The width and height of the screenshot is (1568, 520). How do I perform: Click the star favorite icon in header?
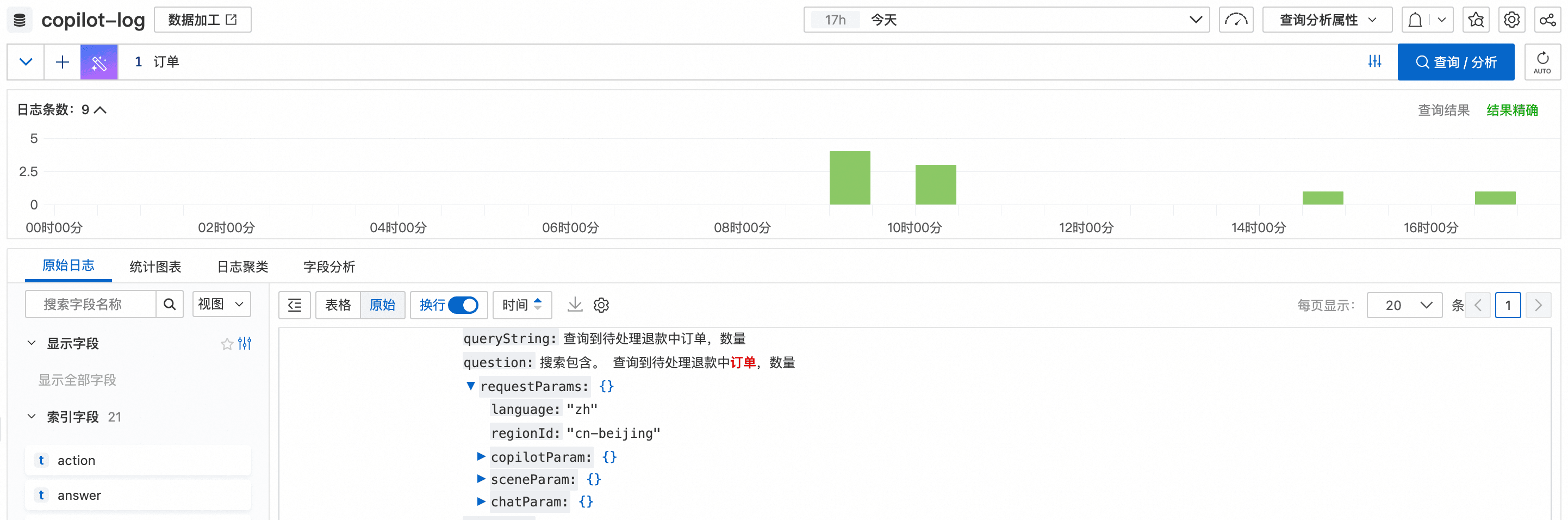point(1476,20)
